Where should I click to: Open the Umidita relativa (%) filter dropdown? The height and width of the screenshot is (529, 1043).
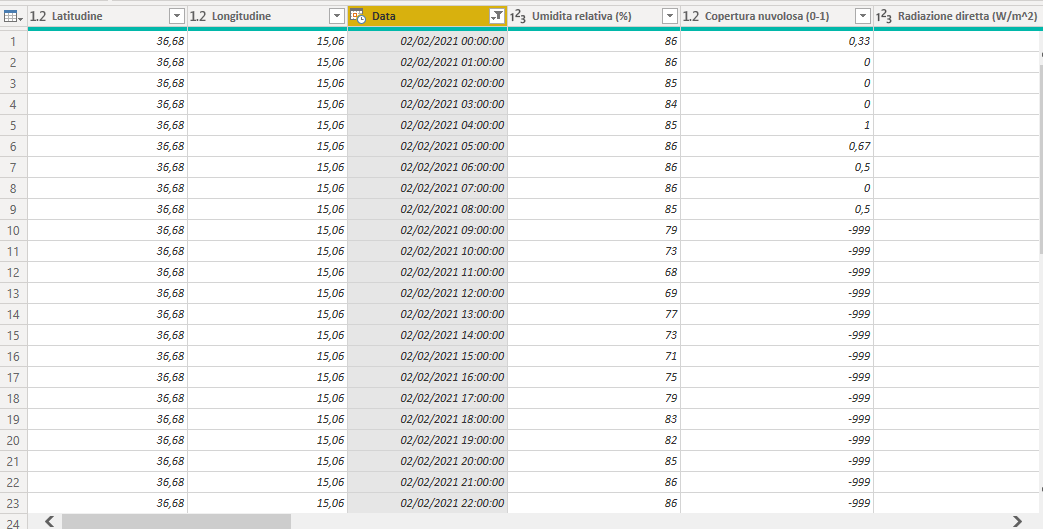(670, 16)
